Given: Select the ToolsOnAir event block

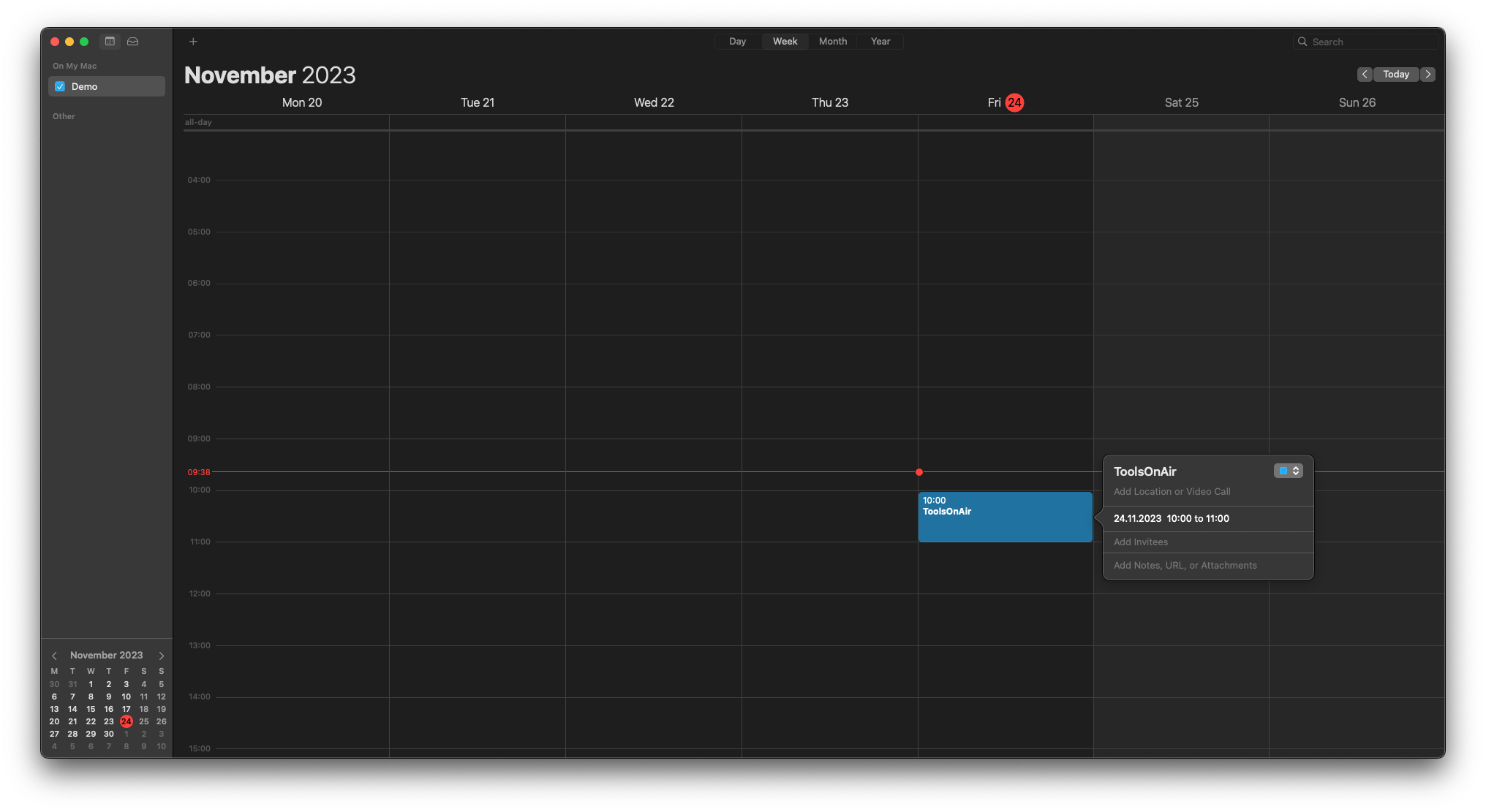Looking at the screenshot, I should (1005, 517).
